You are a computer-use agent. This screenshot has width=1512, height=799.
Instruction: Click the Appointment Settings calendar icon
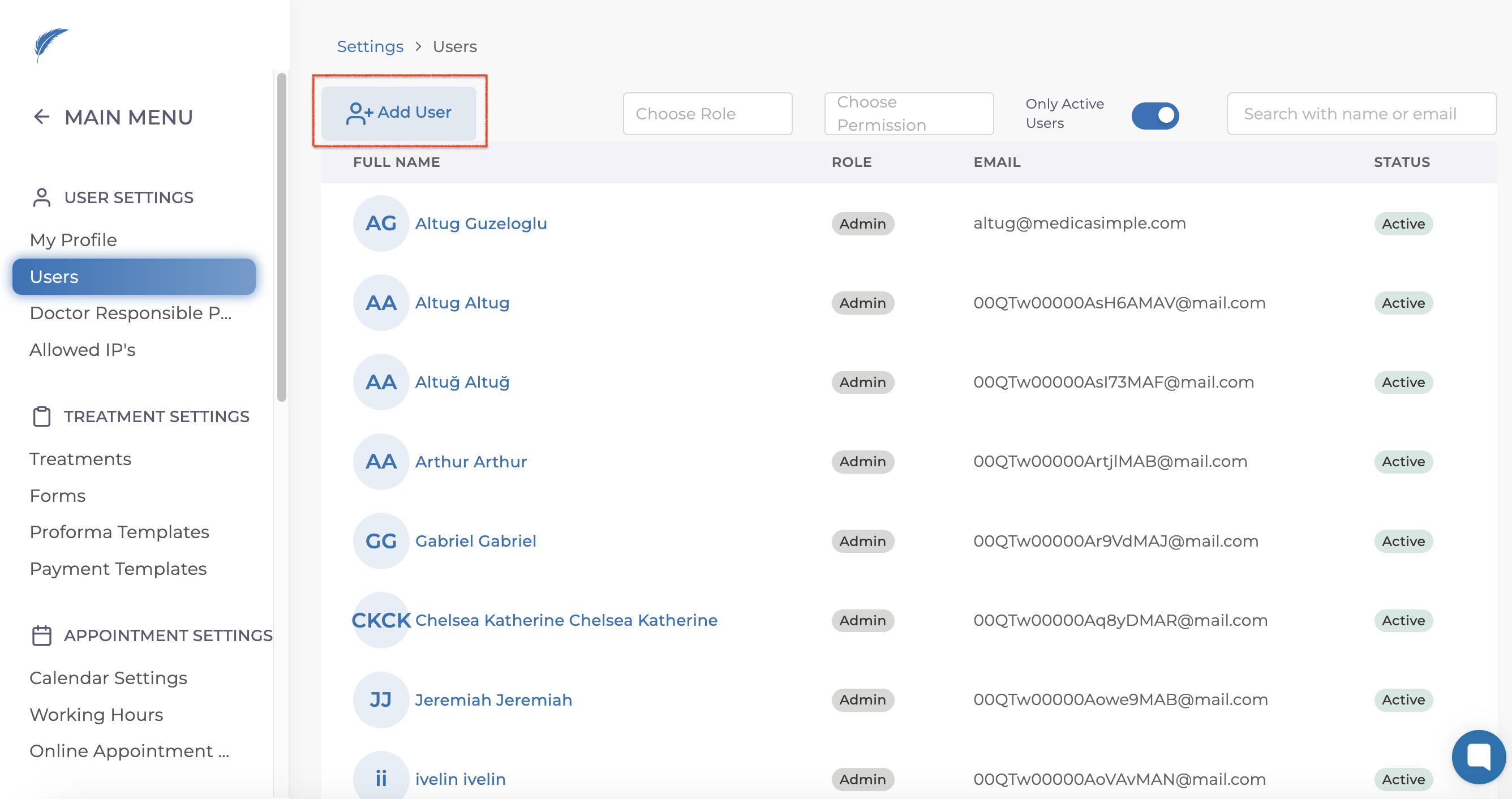tap(42, 635)
